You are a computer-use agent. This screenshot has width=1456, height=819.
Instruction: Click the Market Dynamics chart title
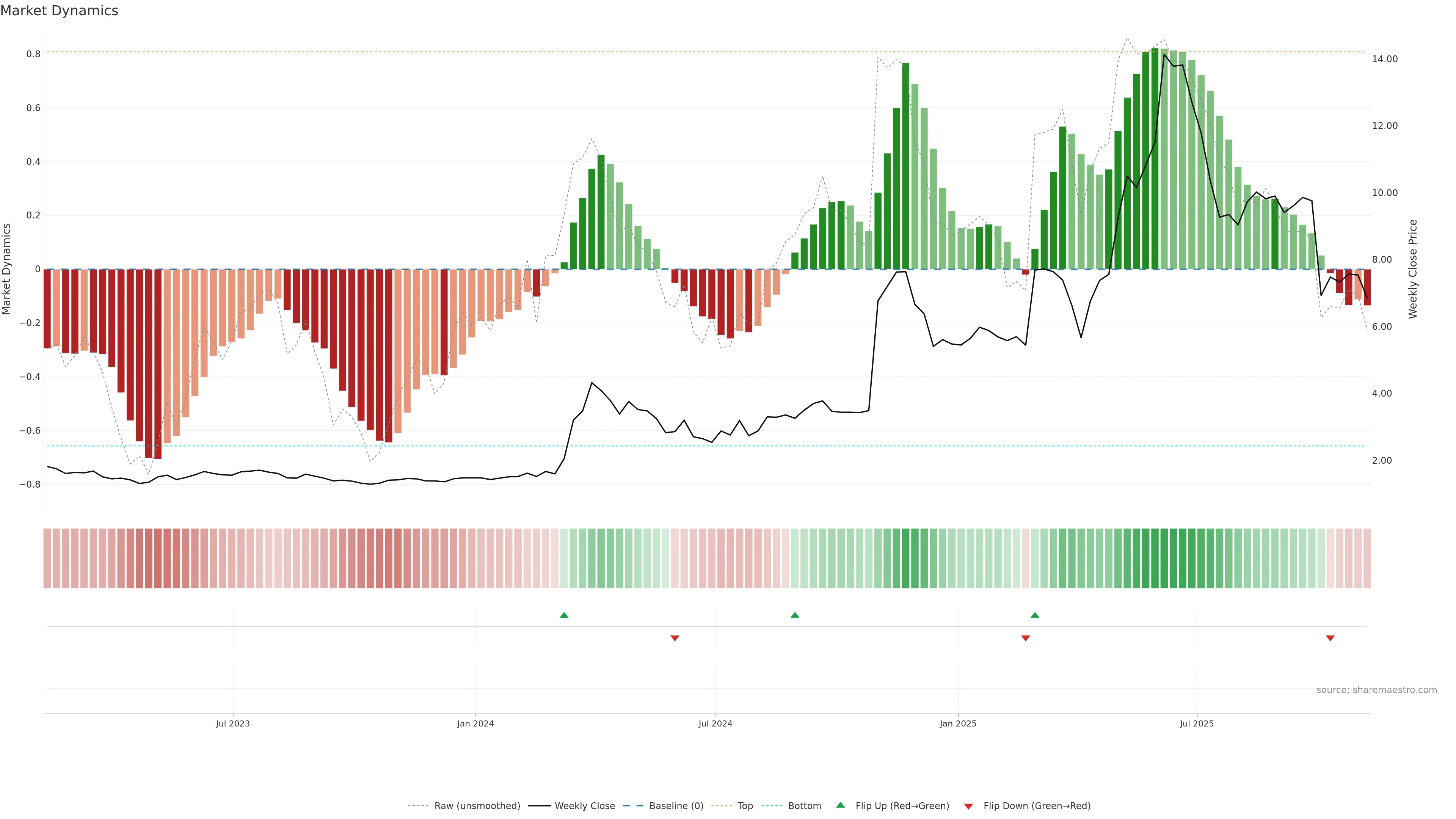pos(60,11)
